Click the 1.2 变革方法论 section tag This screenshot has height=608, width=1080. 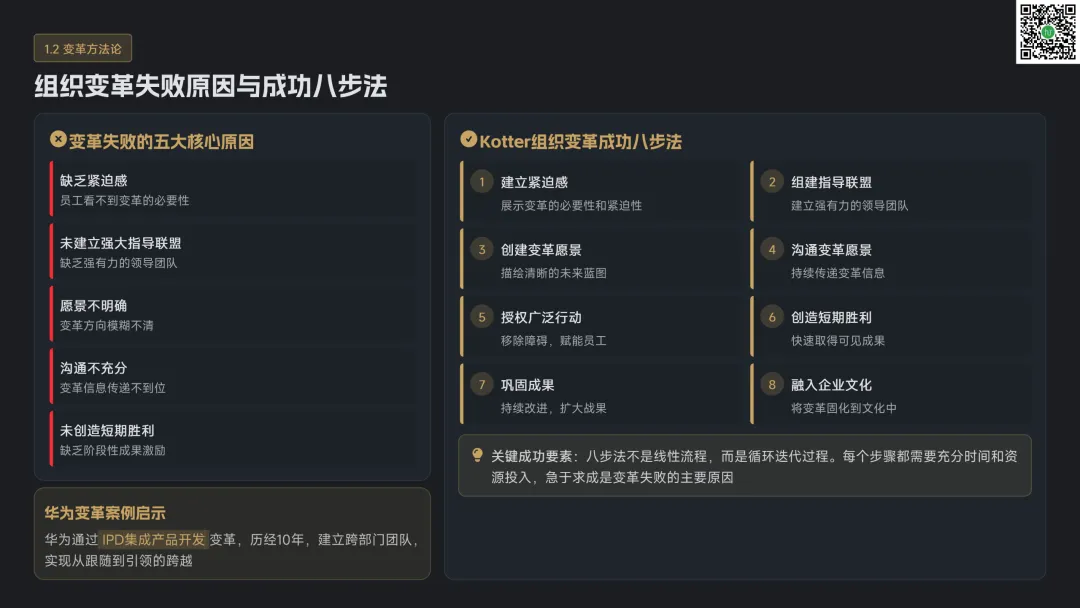[x=83, y=48]
